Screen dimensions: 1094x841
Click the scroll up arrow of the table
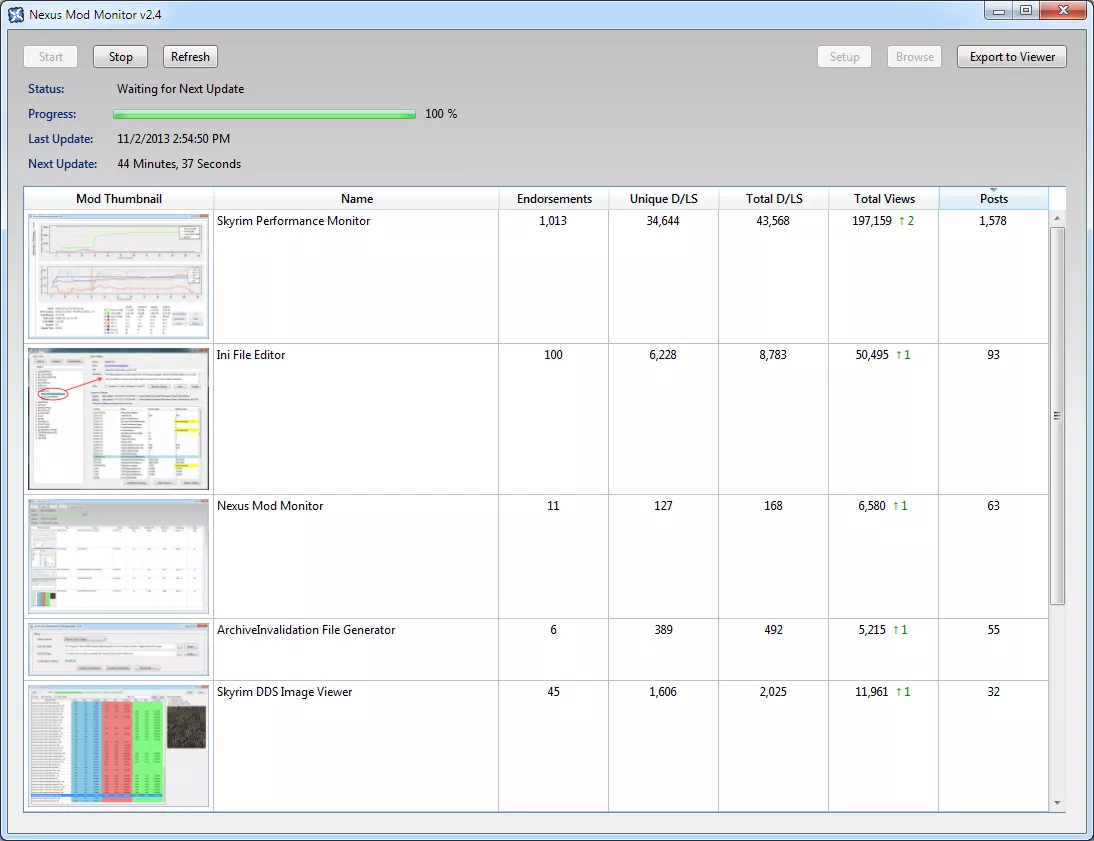(1057, 218)
